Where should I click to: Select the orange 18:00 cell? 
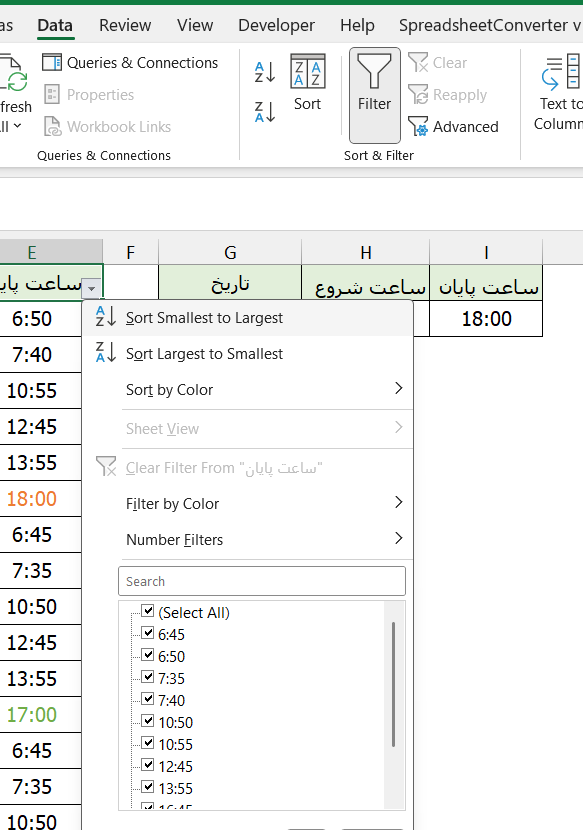coord(40,499)
